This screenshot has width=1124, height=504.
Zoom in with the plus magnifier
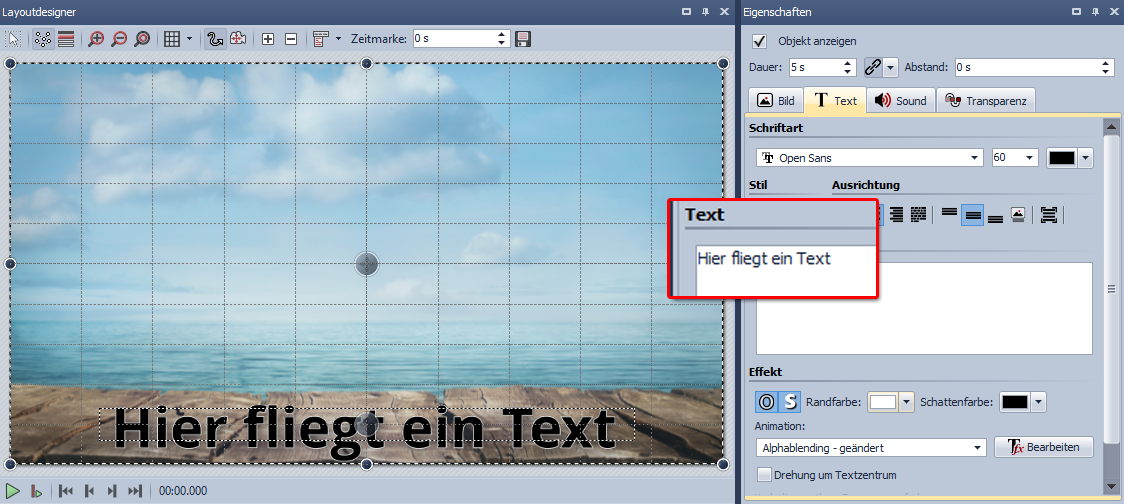(95, 39)
